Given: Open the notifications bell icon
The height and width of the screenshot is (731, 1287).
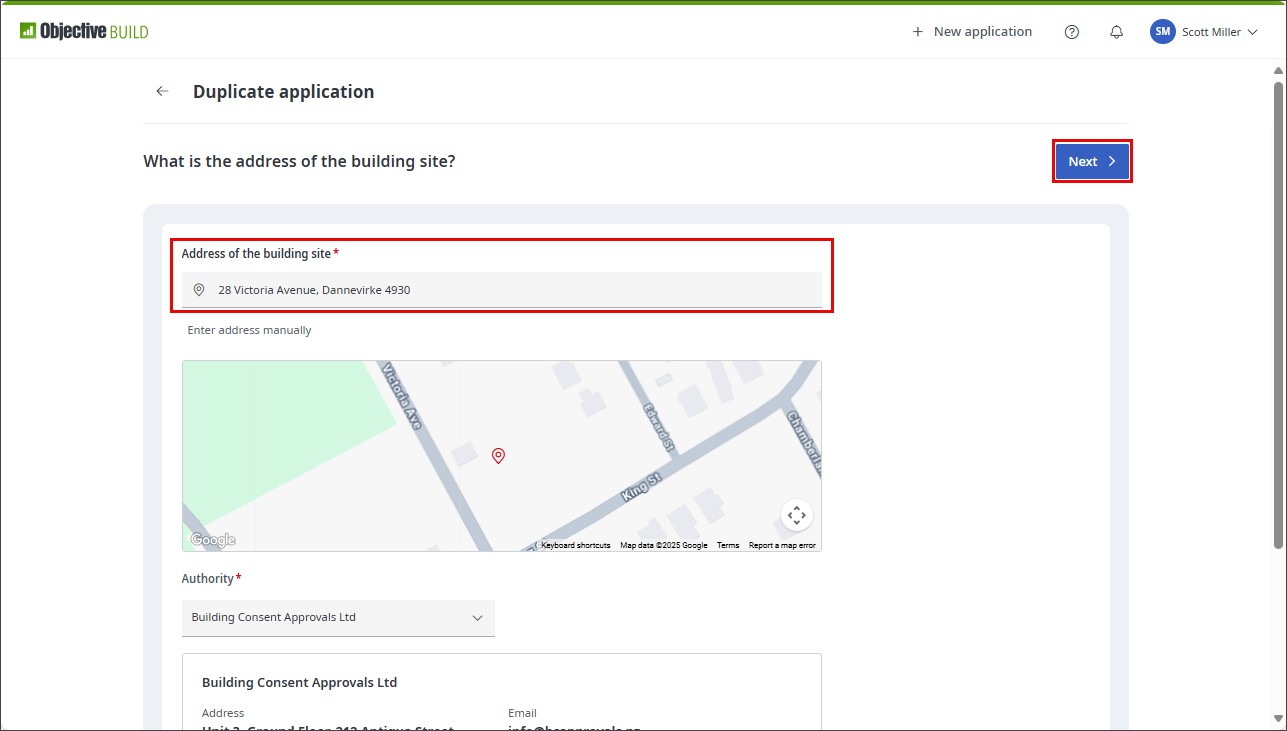Looking at the screenshot, I should click(1116, 31).
